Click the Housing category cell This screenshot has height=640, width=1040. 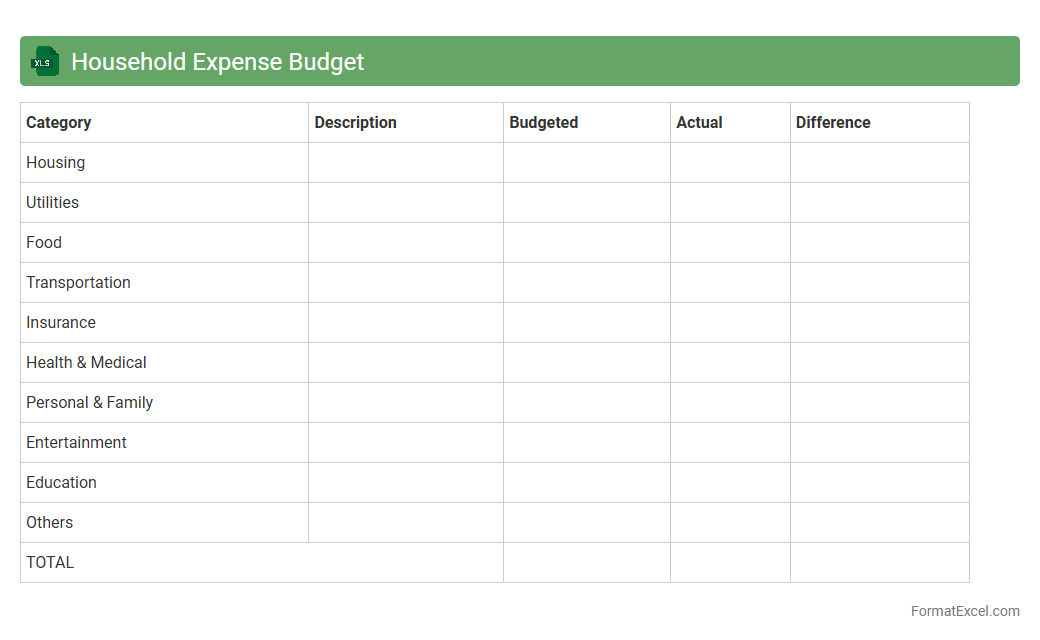(x=56, y=162)
